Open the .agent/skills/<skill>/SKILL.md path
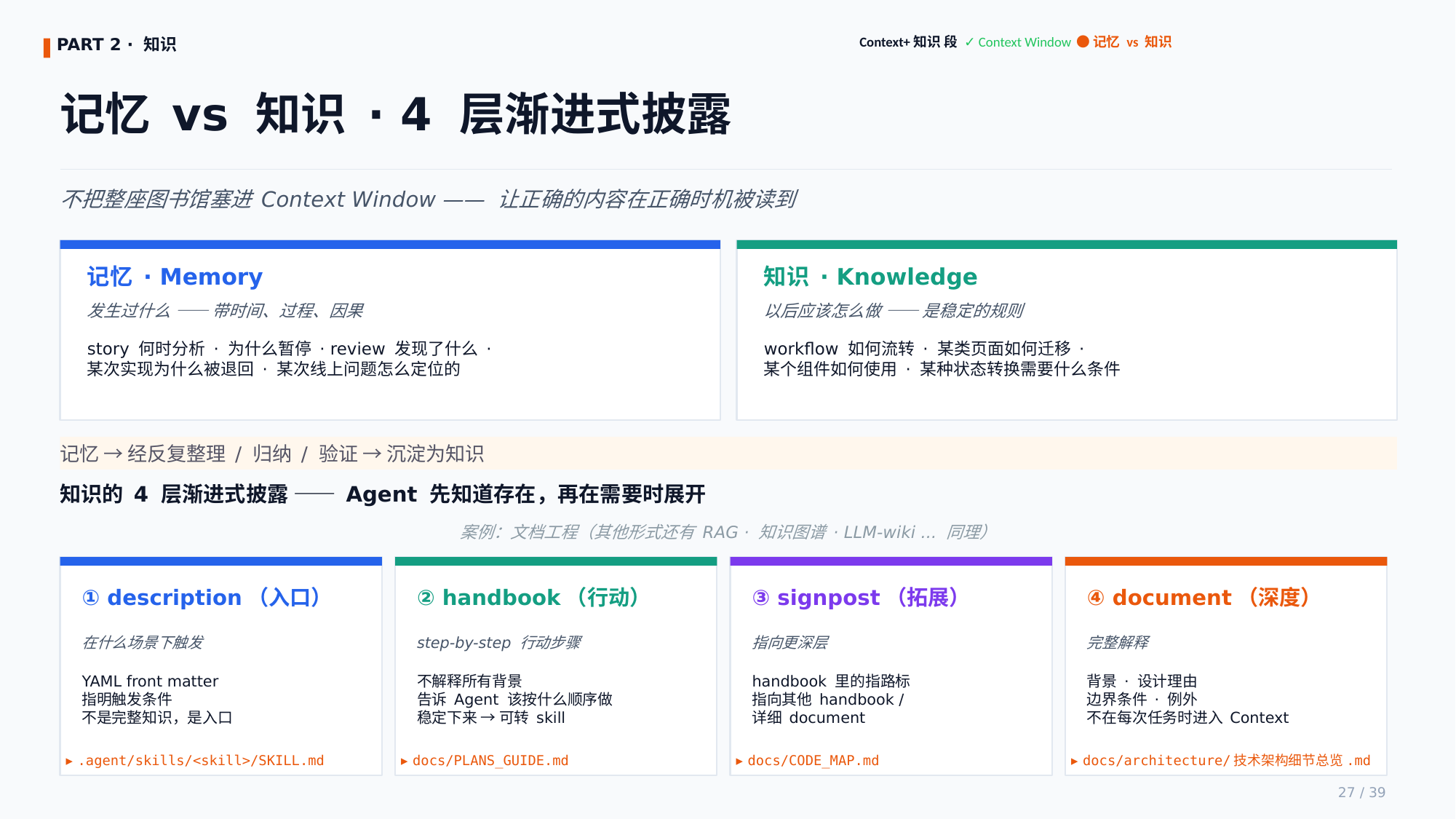This screenshot has height=819, width=1456. (201, 761)
